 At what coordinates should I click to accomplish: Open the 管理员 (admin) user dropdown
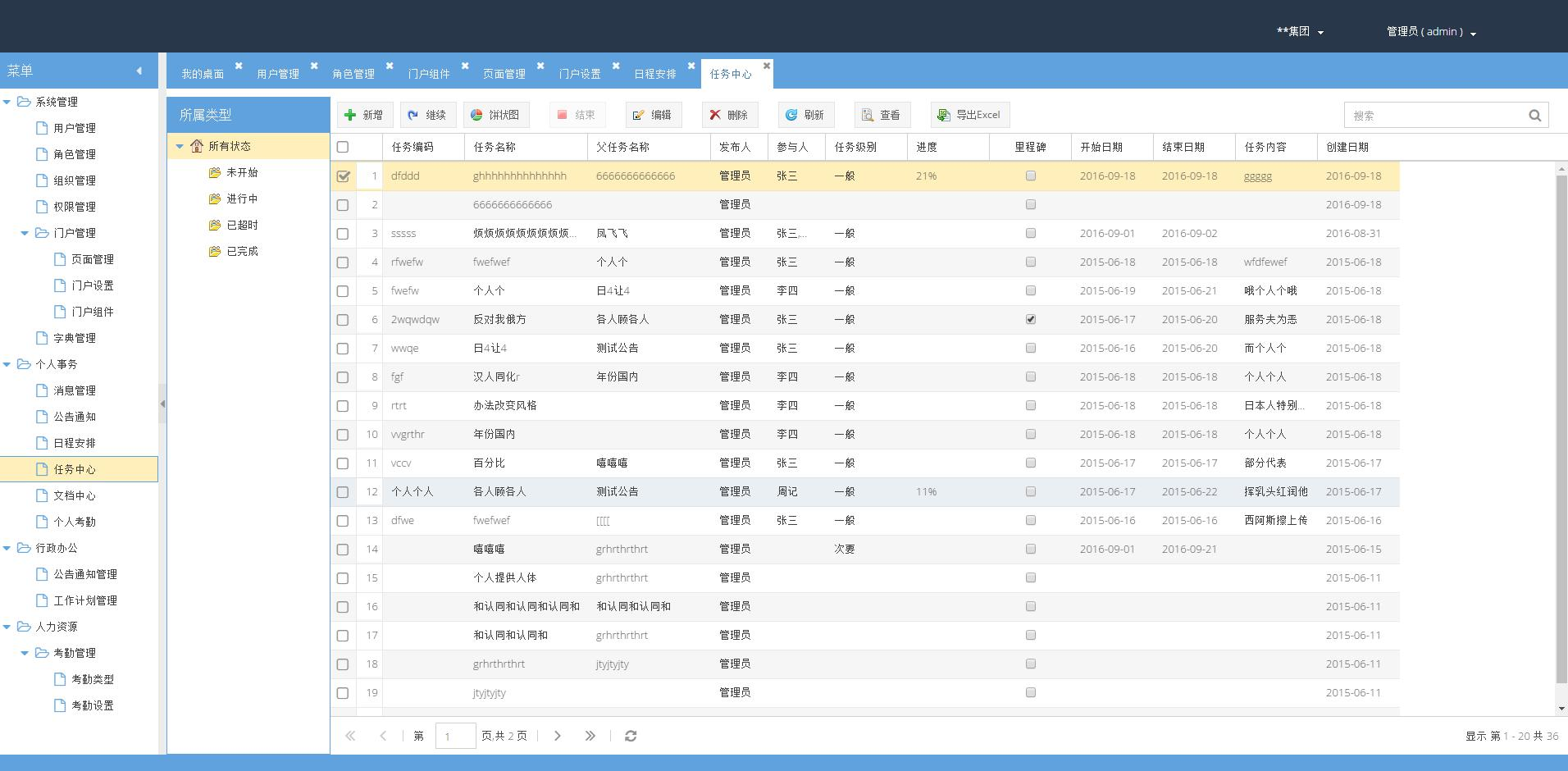1431,31
